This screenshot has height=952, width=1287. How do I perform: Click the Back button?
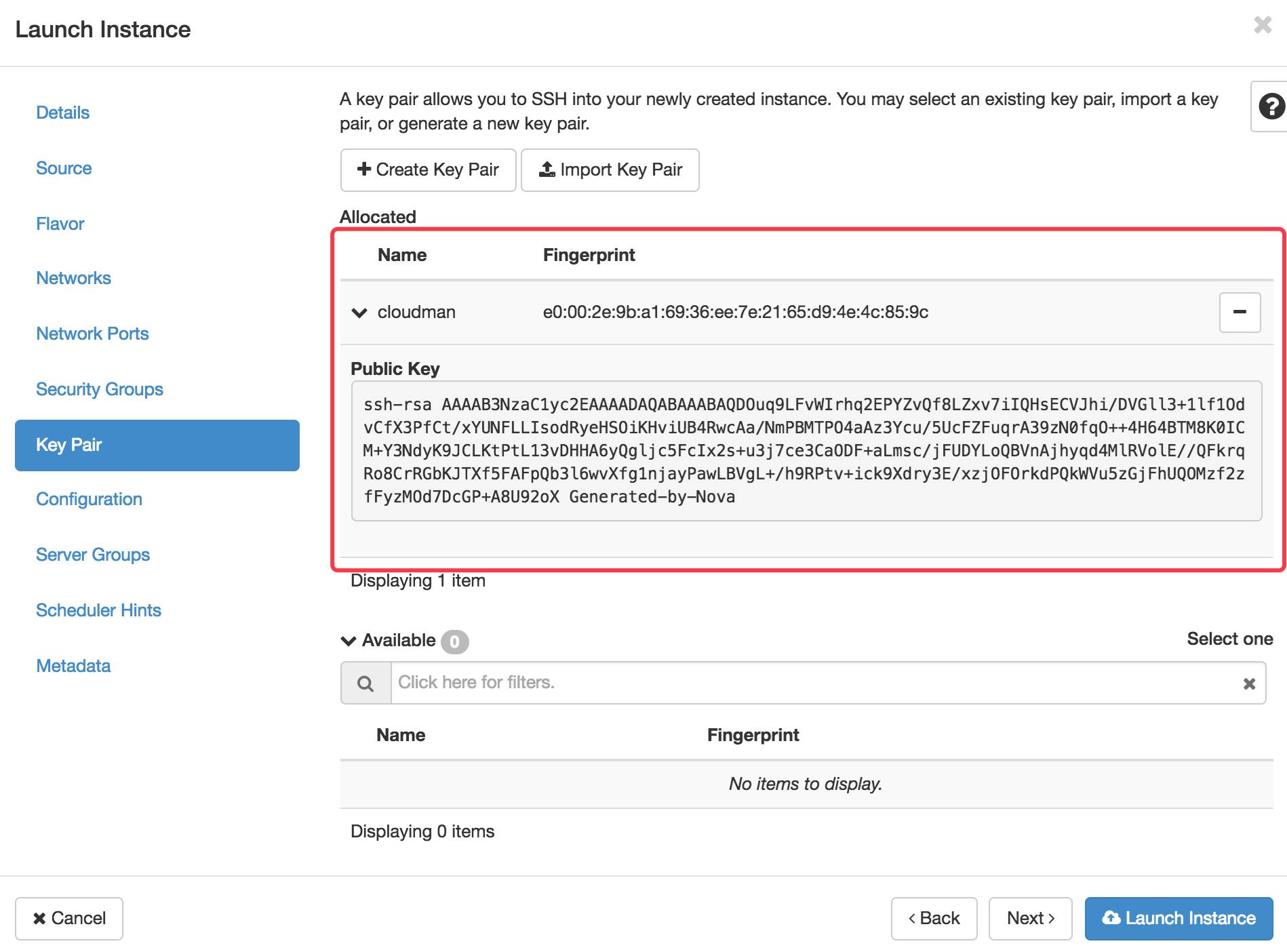[934, 918]
